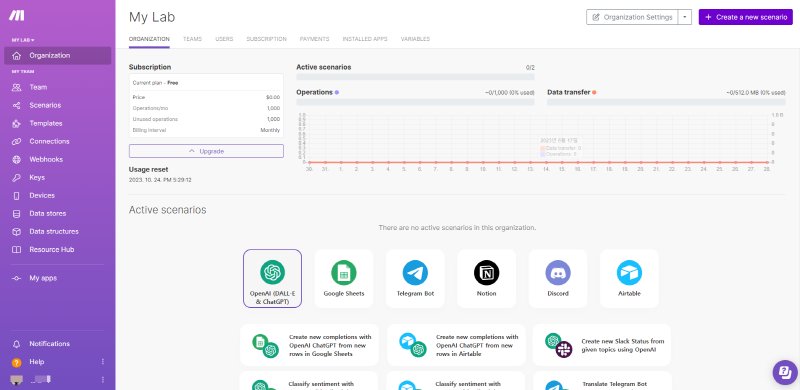Image resolution: width=800 pixels, height=390 pixels.
Task: Click the Devices phone icon
Action: tap(17, 196)
